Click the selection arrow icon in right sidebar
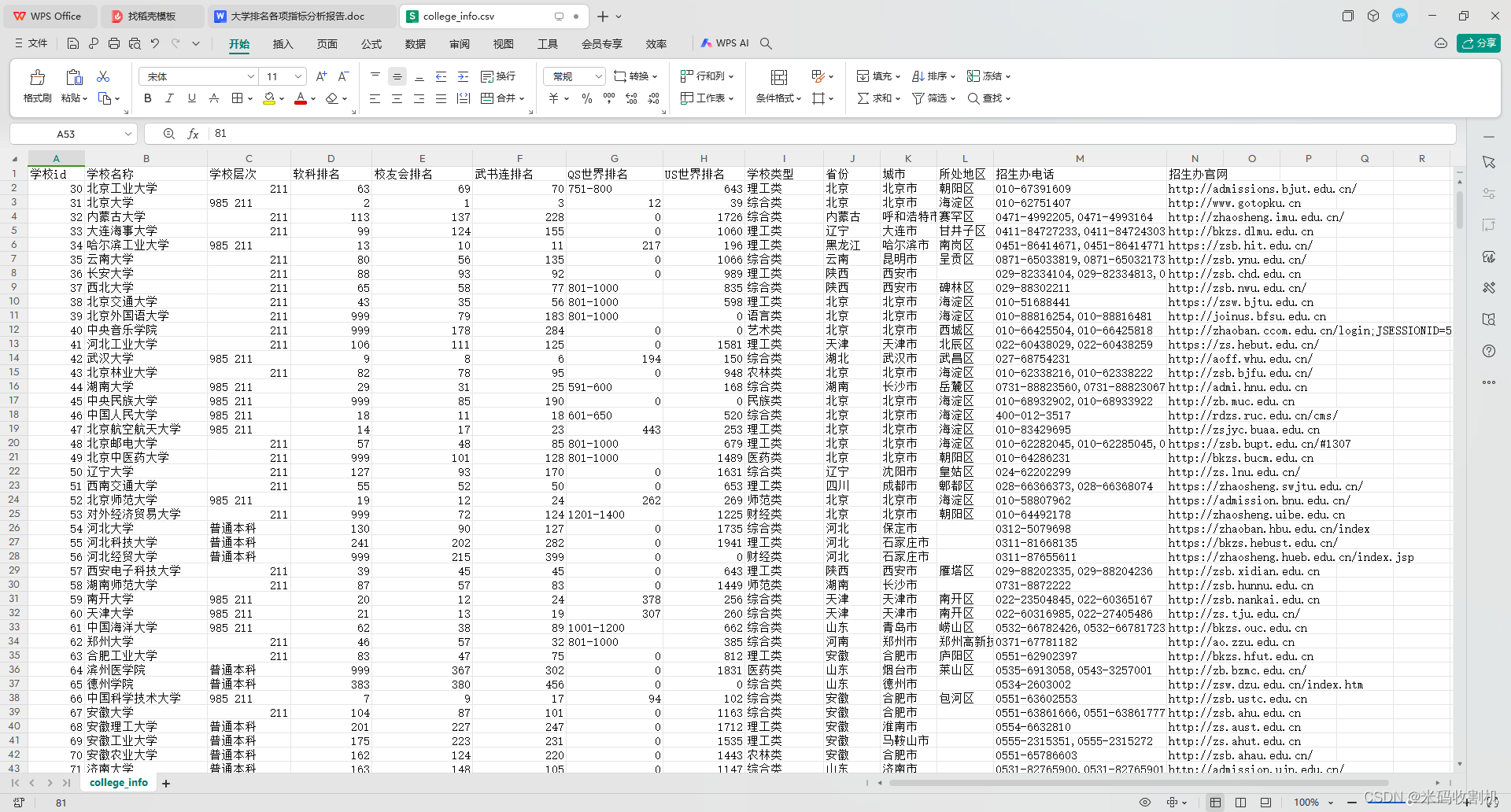 (1489, 162)
